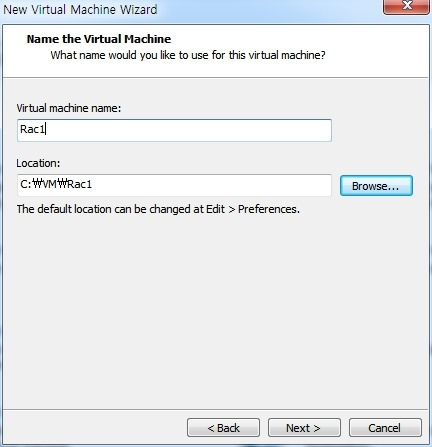
Task: Click the Location path input field
Action: tap(174, 185)
